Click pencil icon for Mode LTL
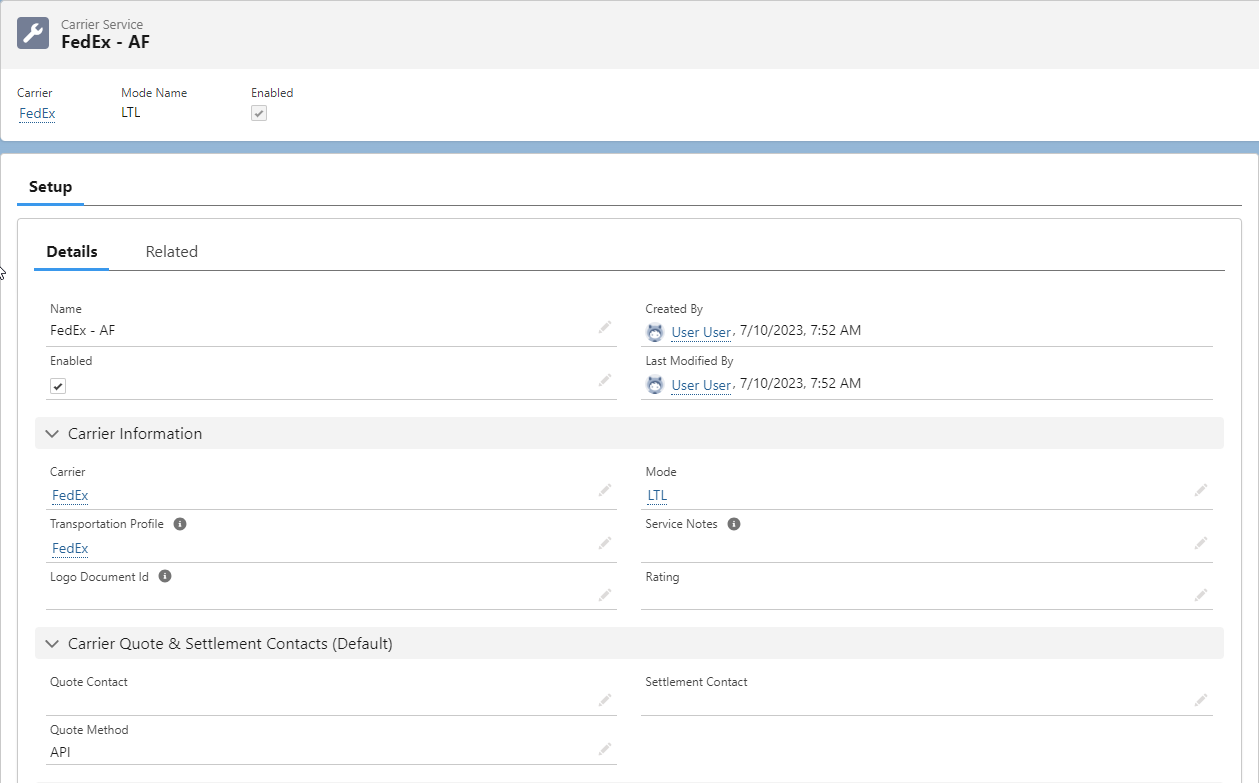Viewport: 1259px width, 783px height. point(1201,490)
